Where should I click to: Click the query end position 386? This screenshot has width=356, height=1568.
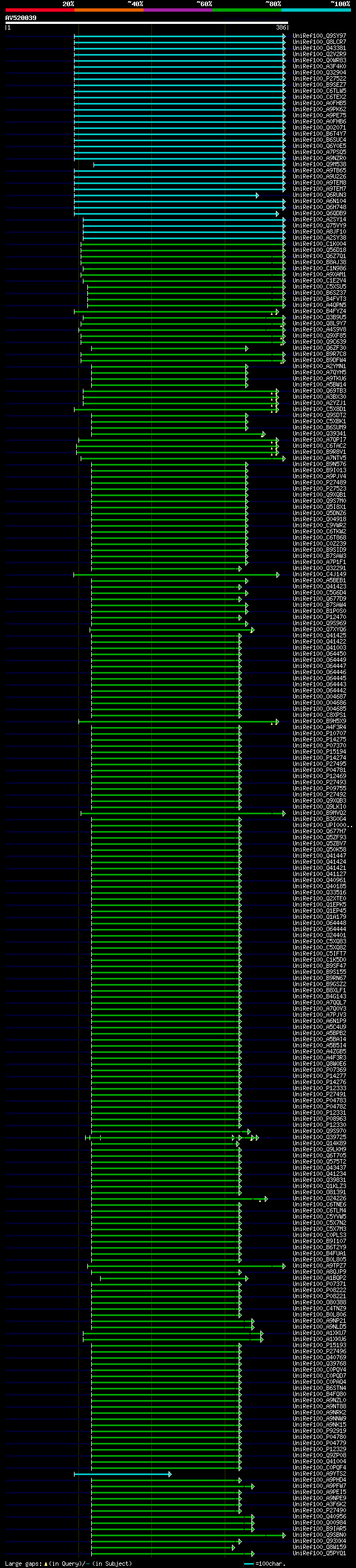tap(280, 27)
